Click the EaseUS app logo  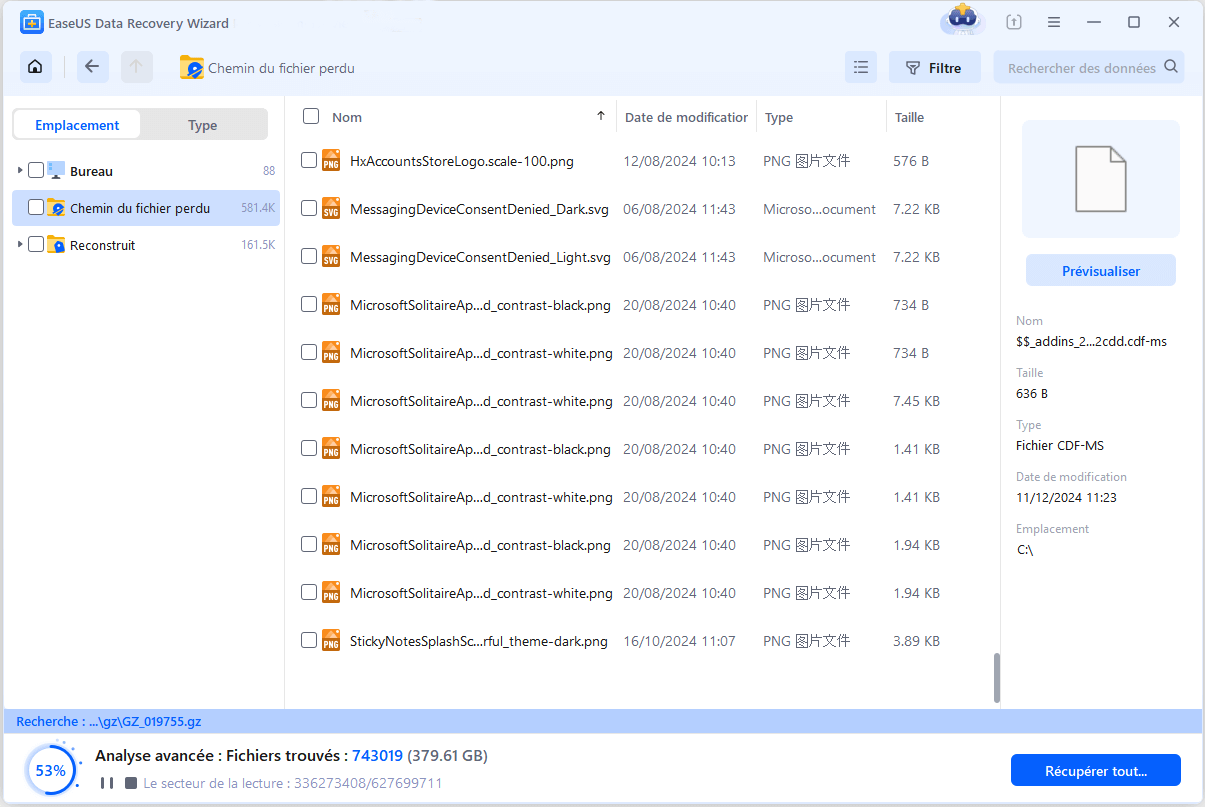point(32,22)
